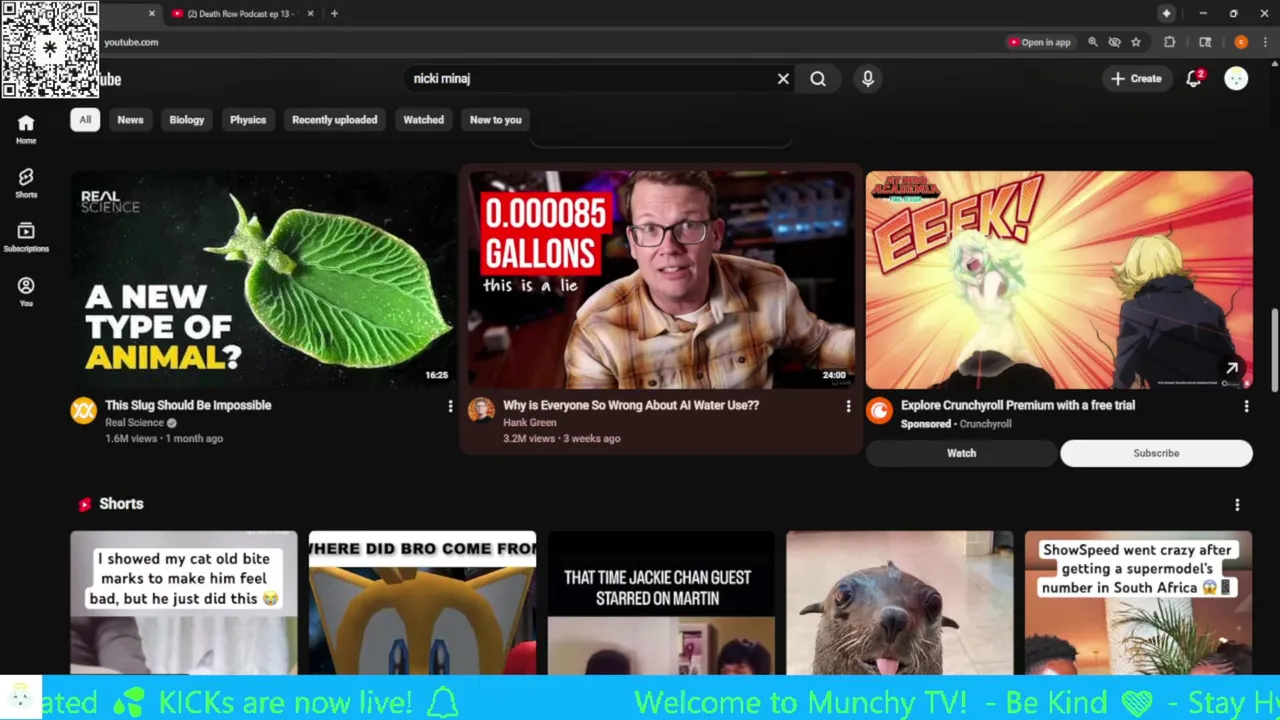Open the Jackie Chan Martin Short
This screenshot has width=1280, height=720.
pyautogui.click(x=661, y=603)
